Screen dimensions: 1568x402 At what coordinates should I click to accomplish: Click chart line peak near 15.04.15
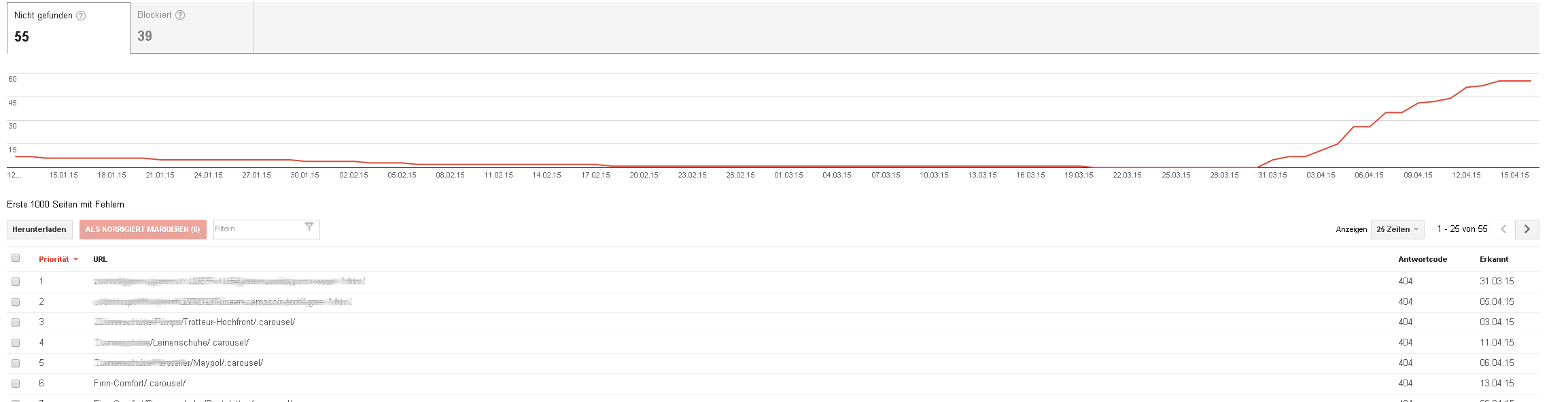pyautogui.click(x=1514, y=81)
